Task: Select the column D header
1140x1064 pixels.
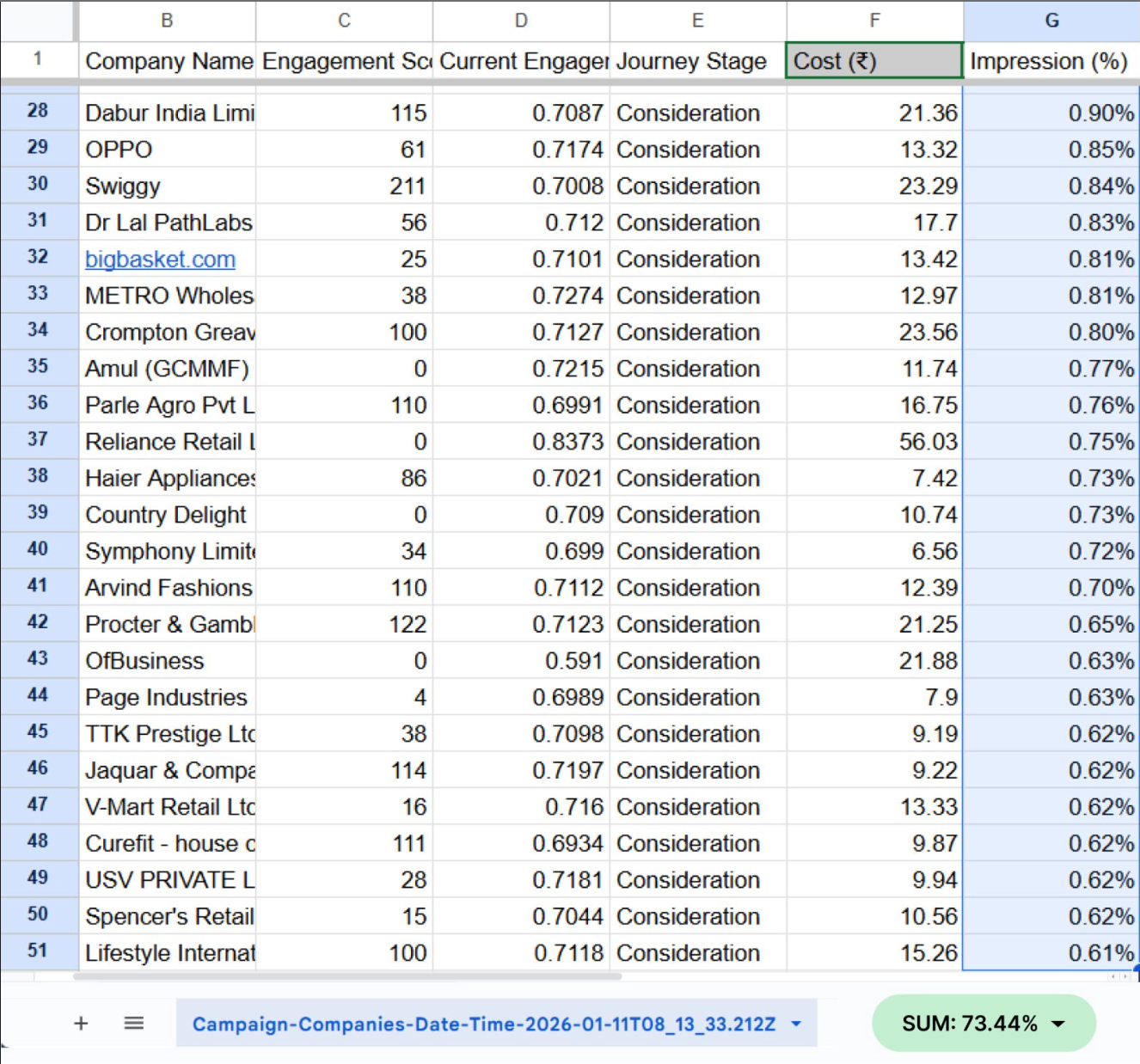Action: click(521, 21)
